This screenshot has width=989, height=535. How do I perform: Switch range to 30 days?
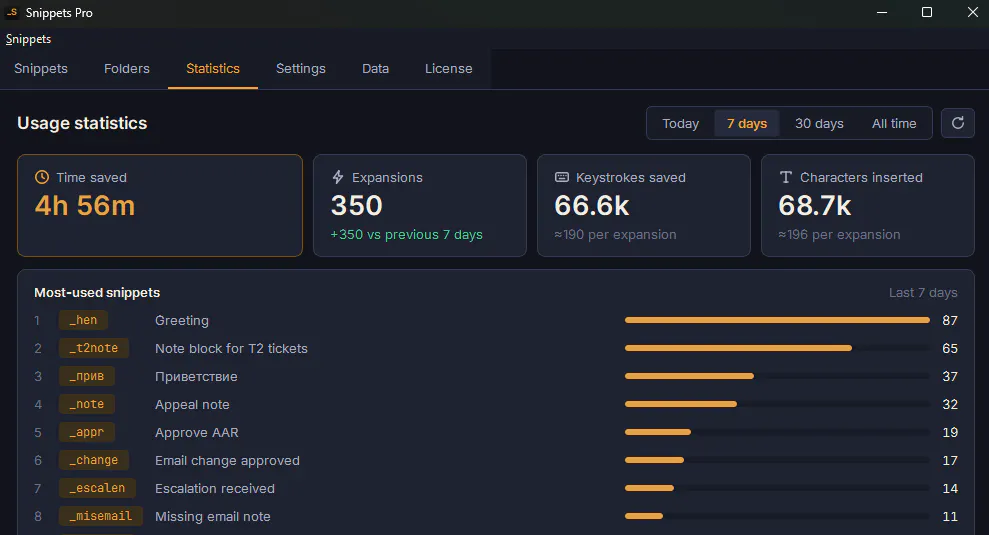[819, 124]
